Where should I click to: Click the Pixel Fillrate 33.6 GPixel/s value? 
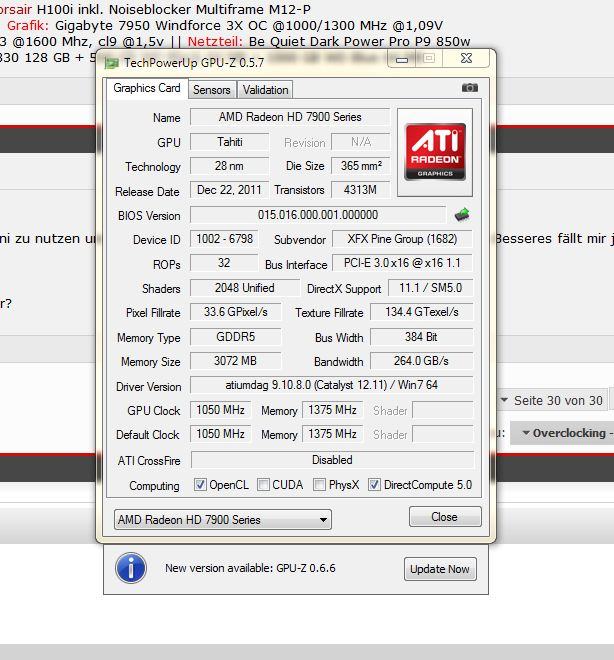tap(235, 312)
